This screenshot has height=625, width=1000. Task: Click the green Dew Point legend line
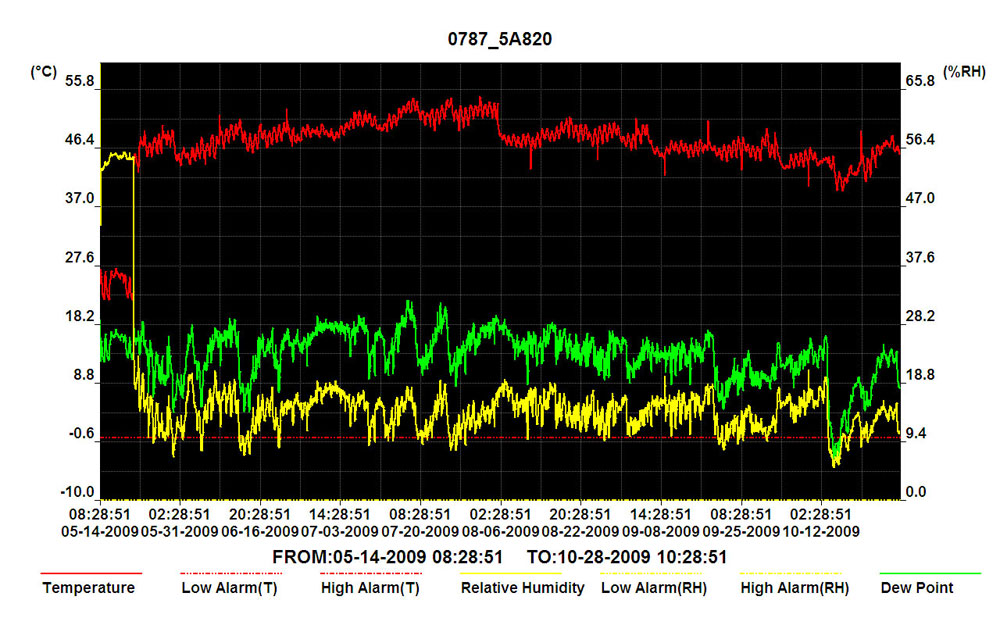tap(930, 574)
